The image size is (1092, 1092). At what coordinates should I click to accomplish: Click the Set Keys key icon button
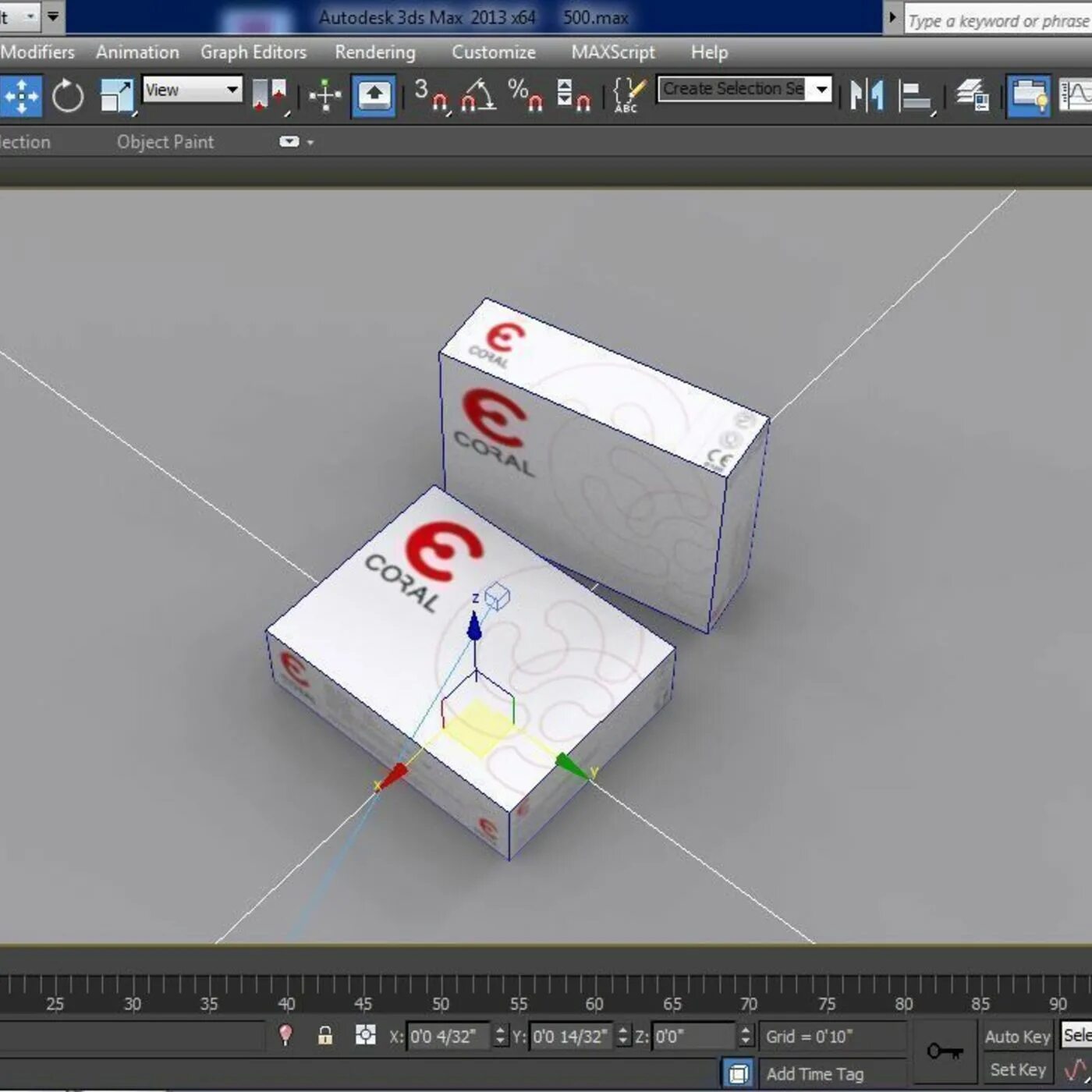(x=945, y=1052)
